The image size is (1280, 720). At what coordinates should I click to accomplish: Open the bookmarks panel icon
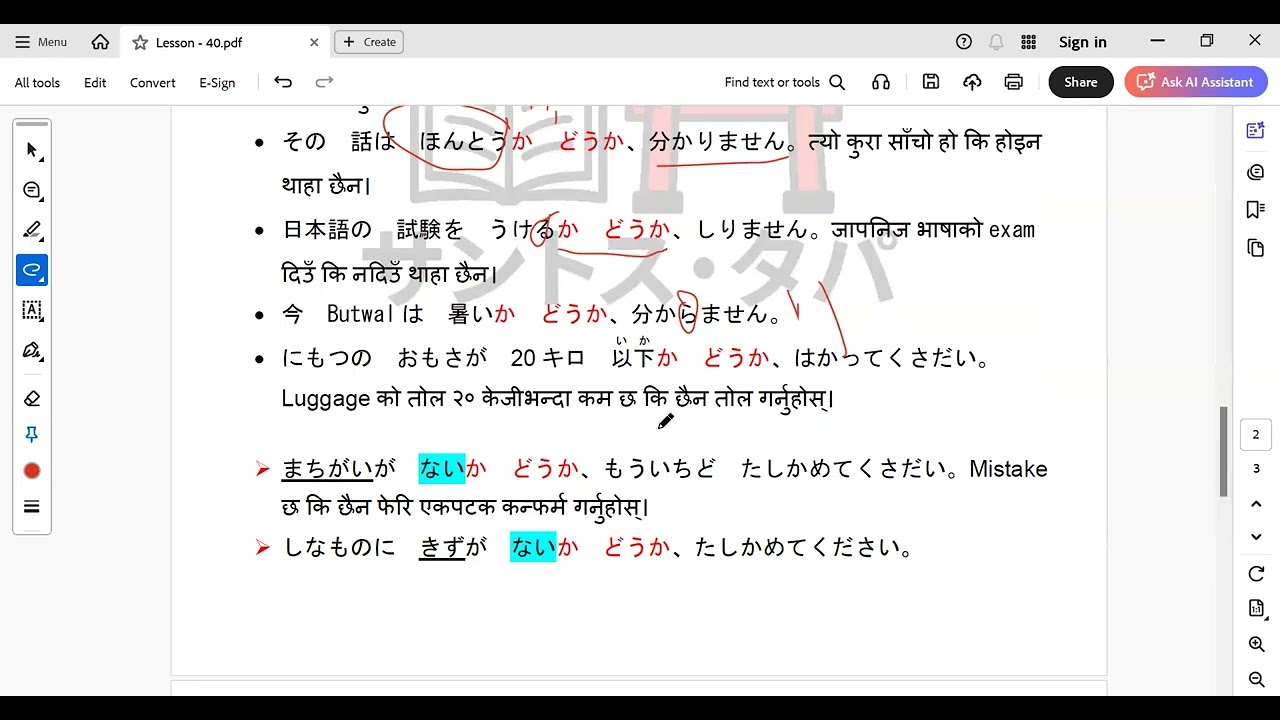click(1256, 209)
